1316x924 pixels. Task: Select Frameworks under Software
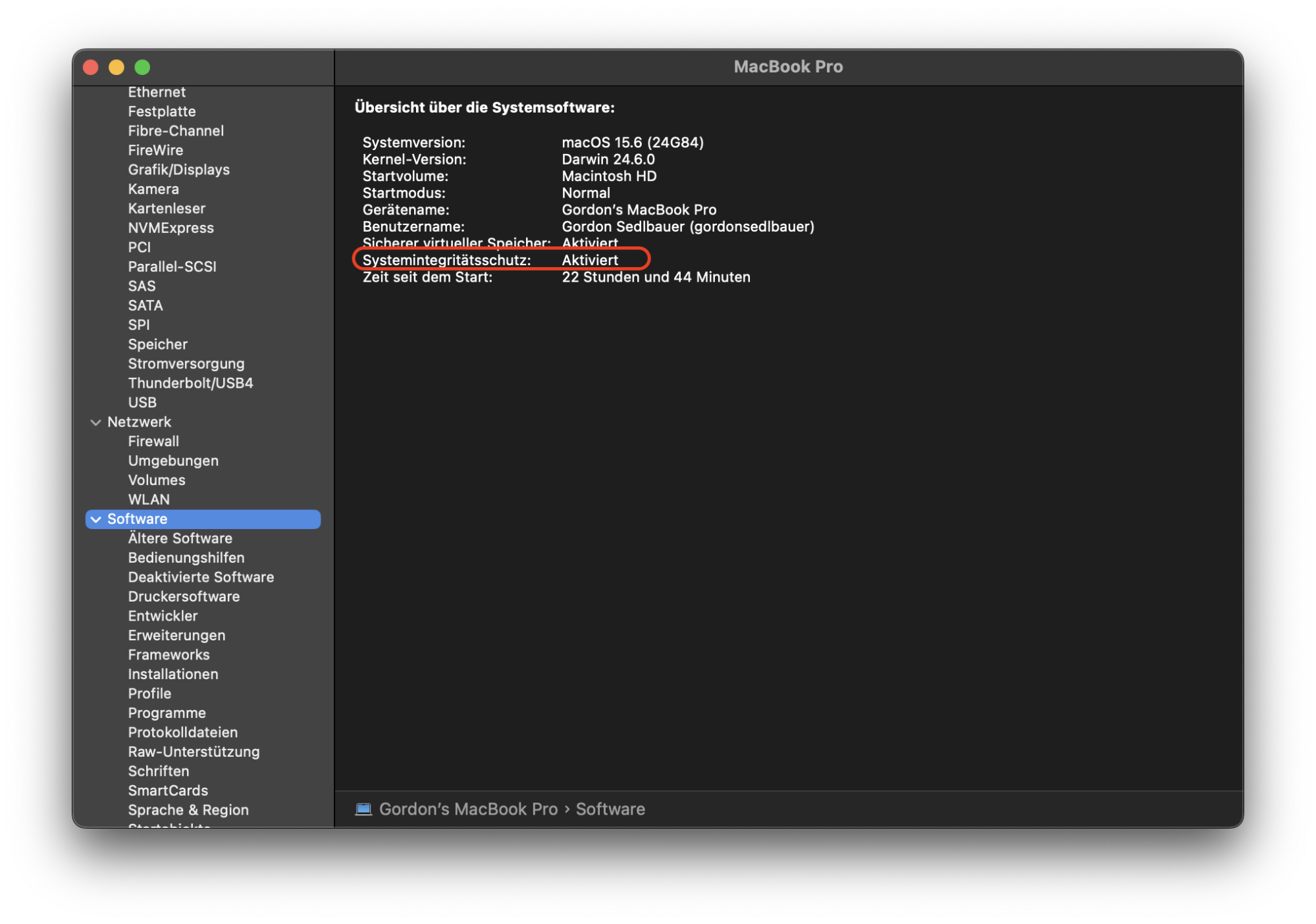[169, 654]
